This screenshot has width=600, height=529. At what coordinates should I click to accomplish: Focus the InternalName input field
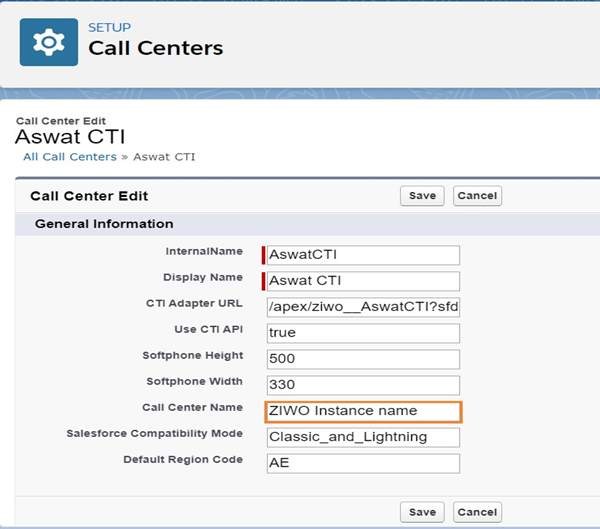pos(363,255)
